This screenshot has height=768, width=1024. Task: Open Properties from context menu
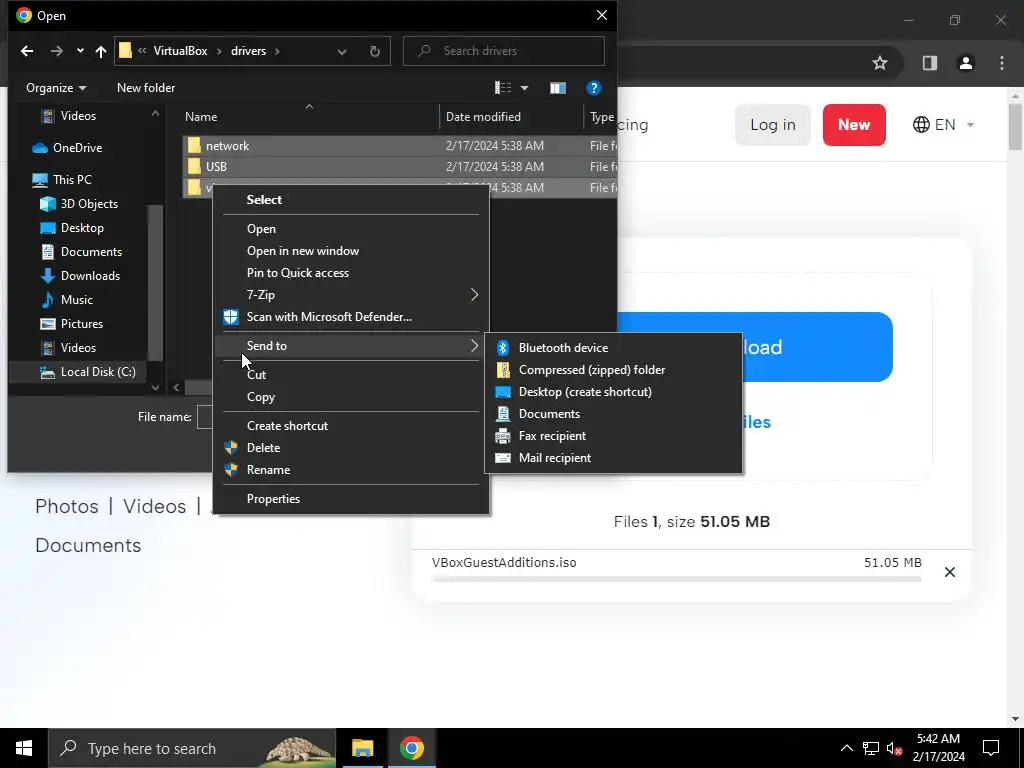[x=351, y=499]
